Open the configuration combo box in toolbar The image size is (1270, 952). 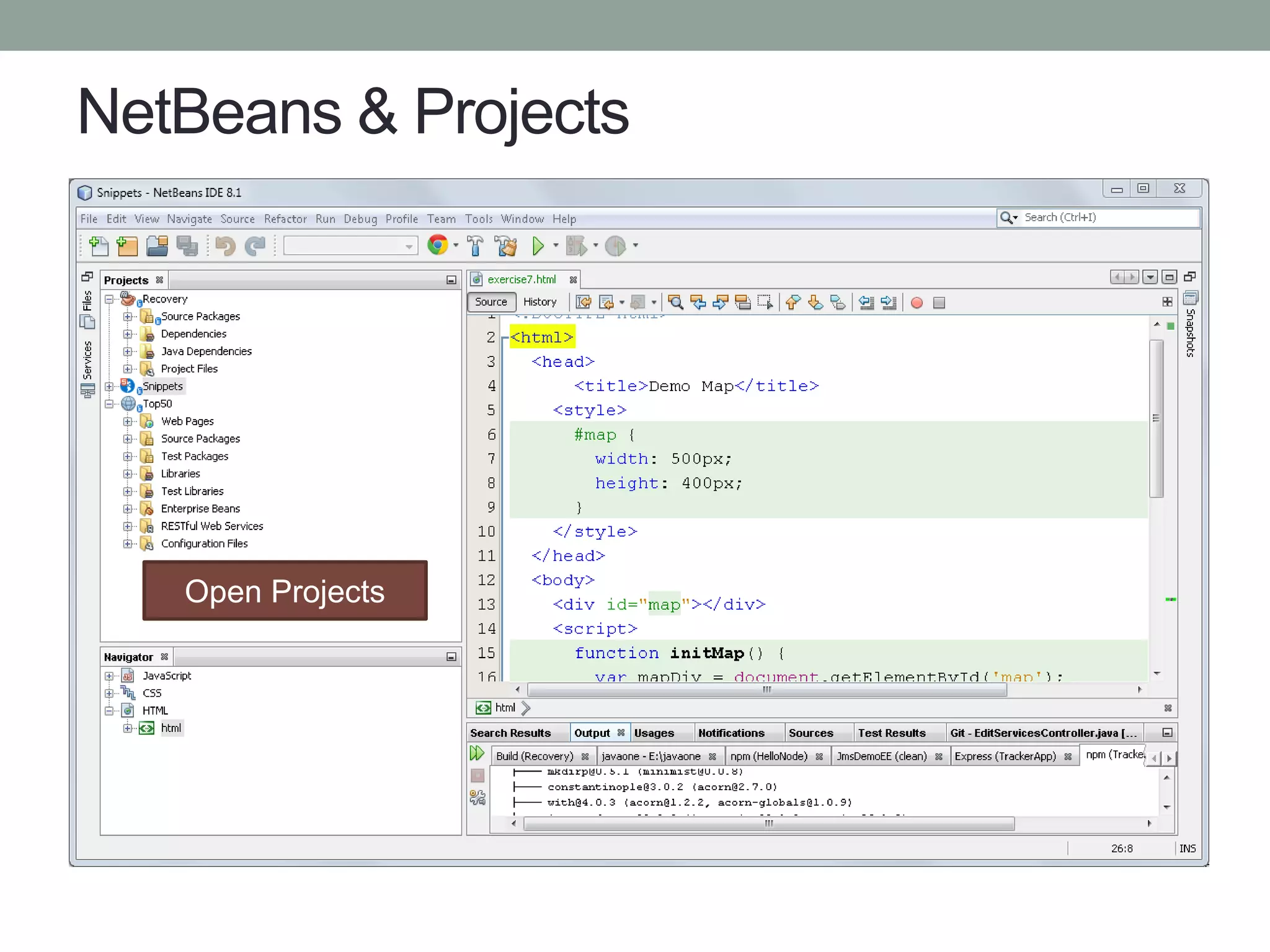click(x=350, y=246)
